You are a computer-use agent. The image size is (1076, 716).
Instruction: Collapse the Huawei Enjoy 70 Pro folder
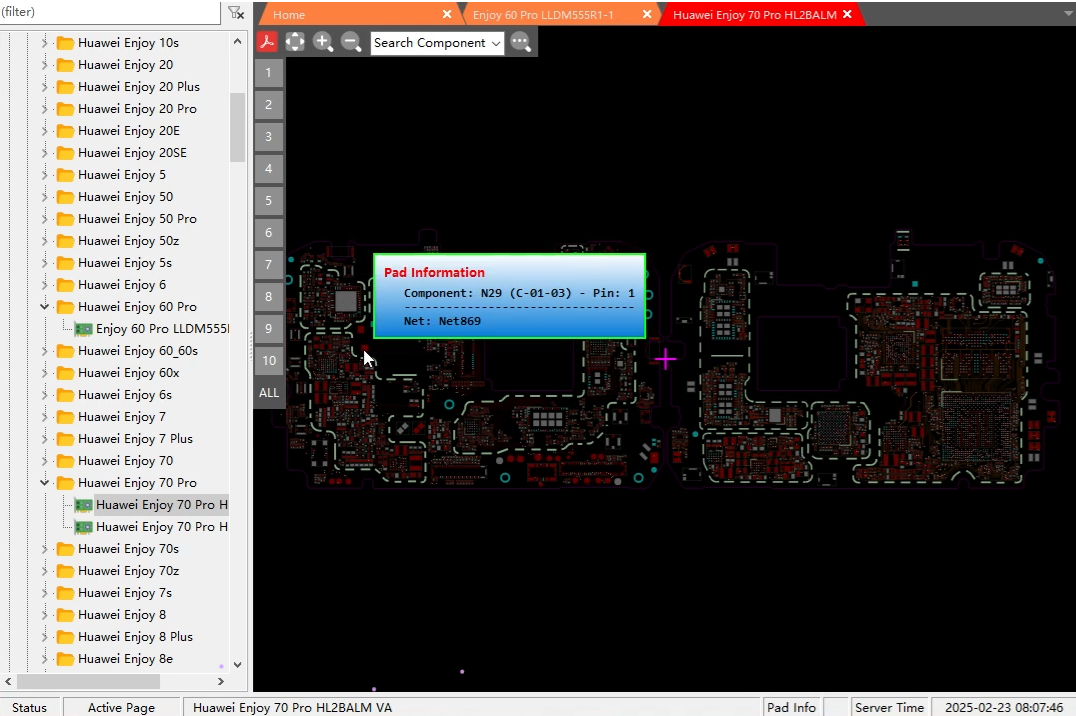44,483
